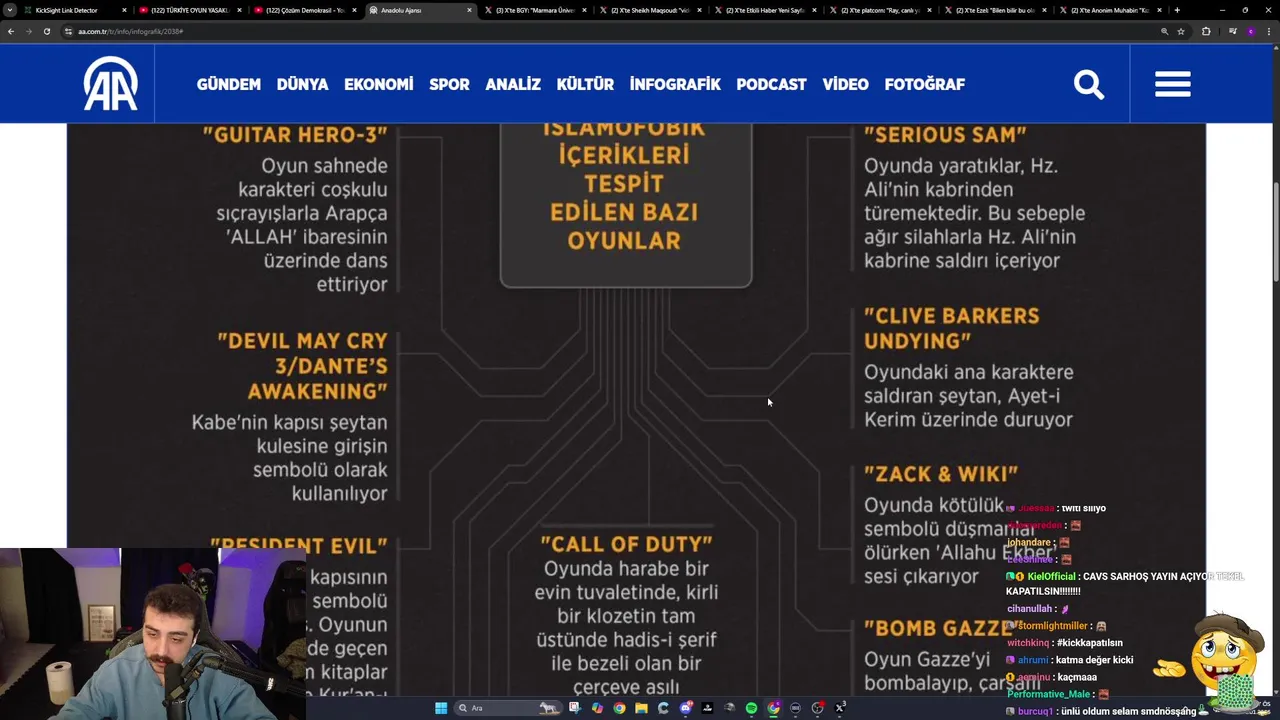The height and width of the screenshot is (720, 1280).
Task: Reload the page with refresh icon
Action: tap(46, 31)
